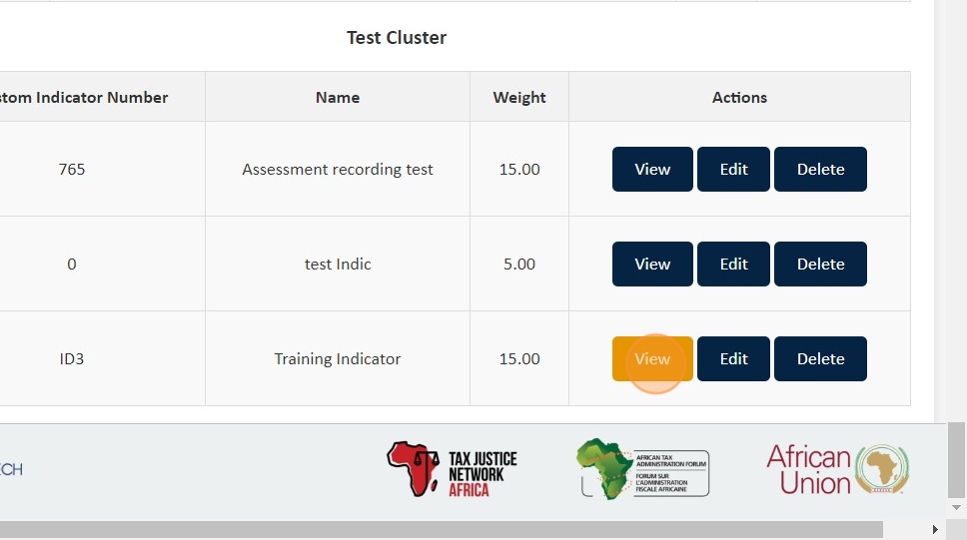Image resolution: width=967 pixels, height=540 pixels.
Task: Select the Test Cluster heading text
Action: pyautogui.click(x=396, y=38)
